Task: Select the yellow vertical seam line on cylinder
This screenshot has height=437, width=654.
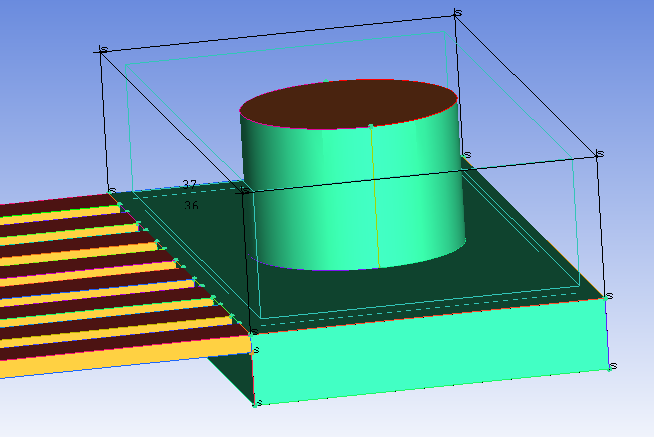Action: pyautogui.click(x=375, y=196)
